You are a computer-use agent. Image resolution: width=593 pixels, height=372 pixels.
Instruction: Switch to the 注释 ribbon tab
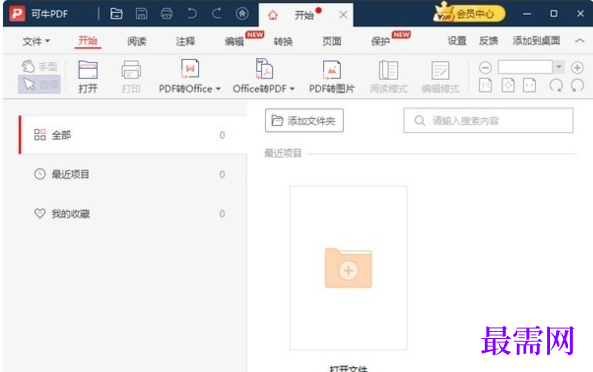(185, 41)
